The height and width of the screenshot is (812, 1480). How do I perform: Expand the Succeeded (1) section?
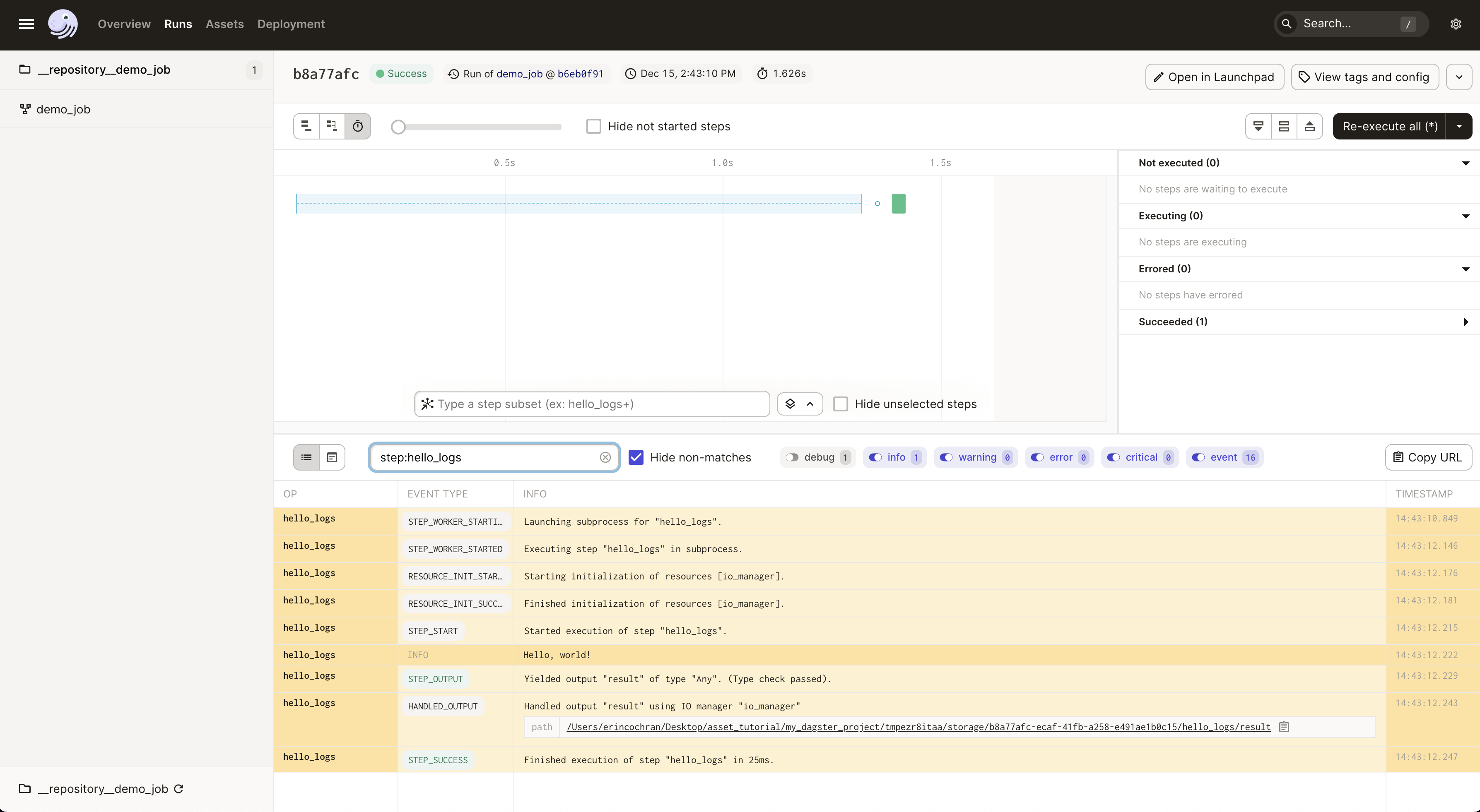(1464, 322)
